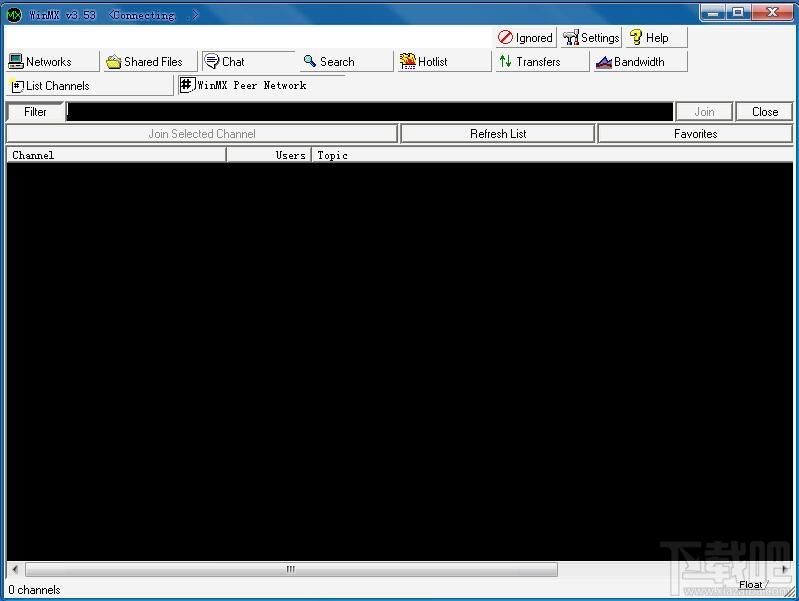The height and width of the screenshot is (601, 799).
Task: Sort by the Topic column header
Action: (x=552, y=155)
